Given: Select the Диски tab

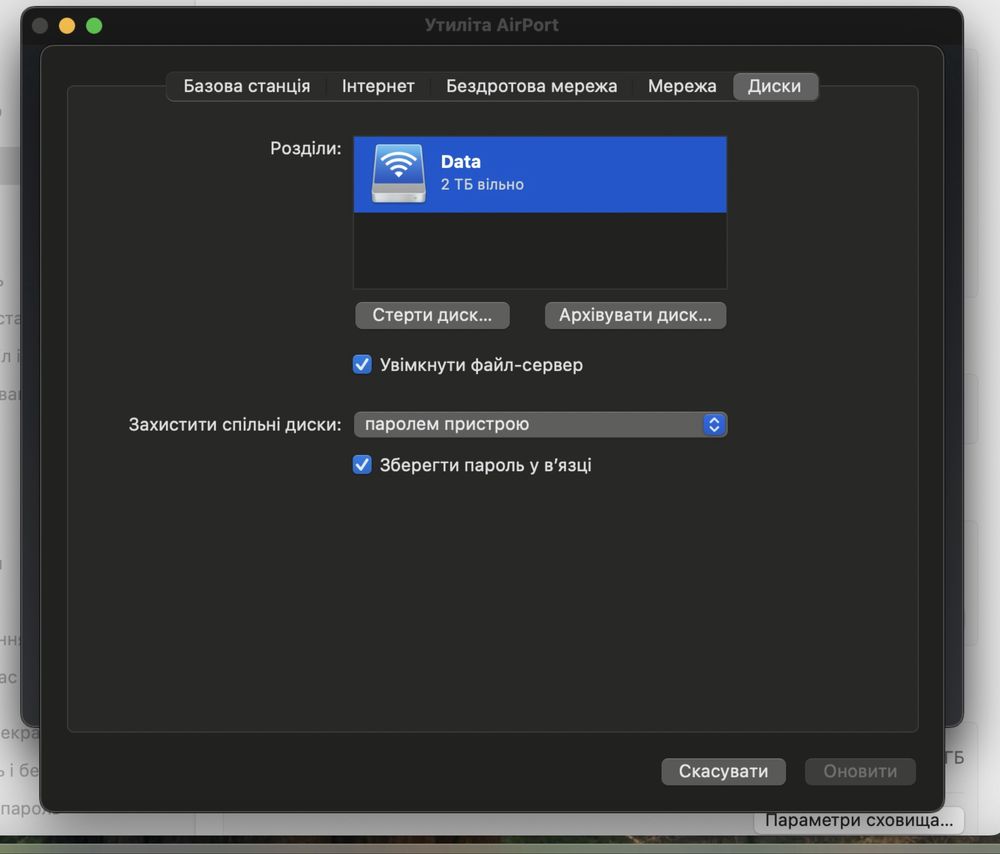Looking at the screenshot, I should [774, 86].
